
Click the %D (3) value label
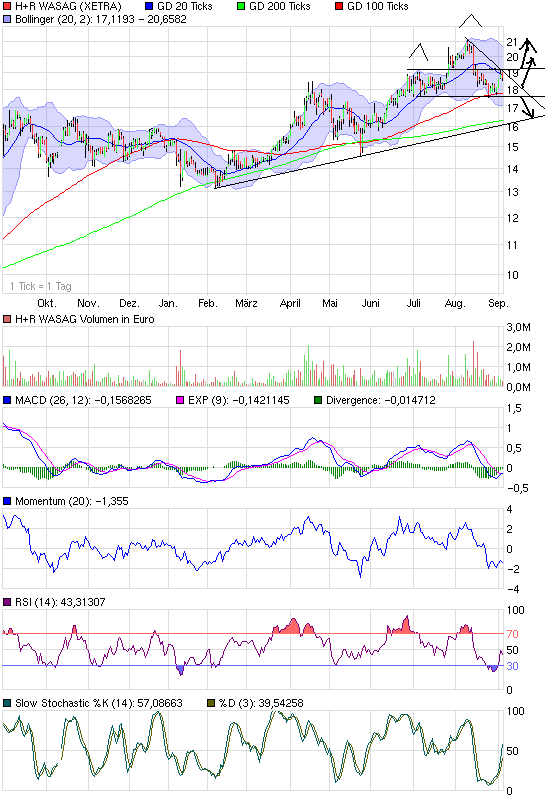point(261,703)
